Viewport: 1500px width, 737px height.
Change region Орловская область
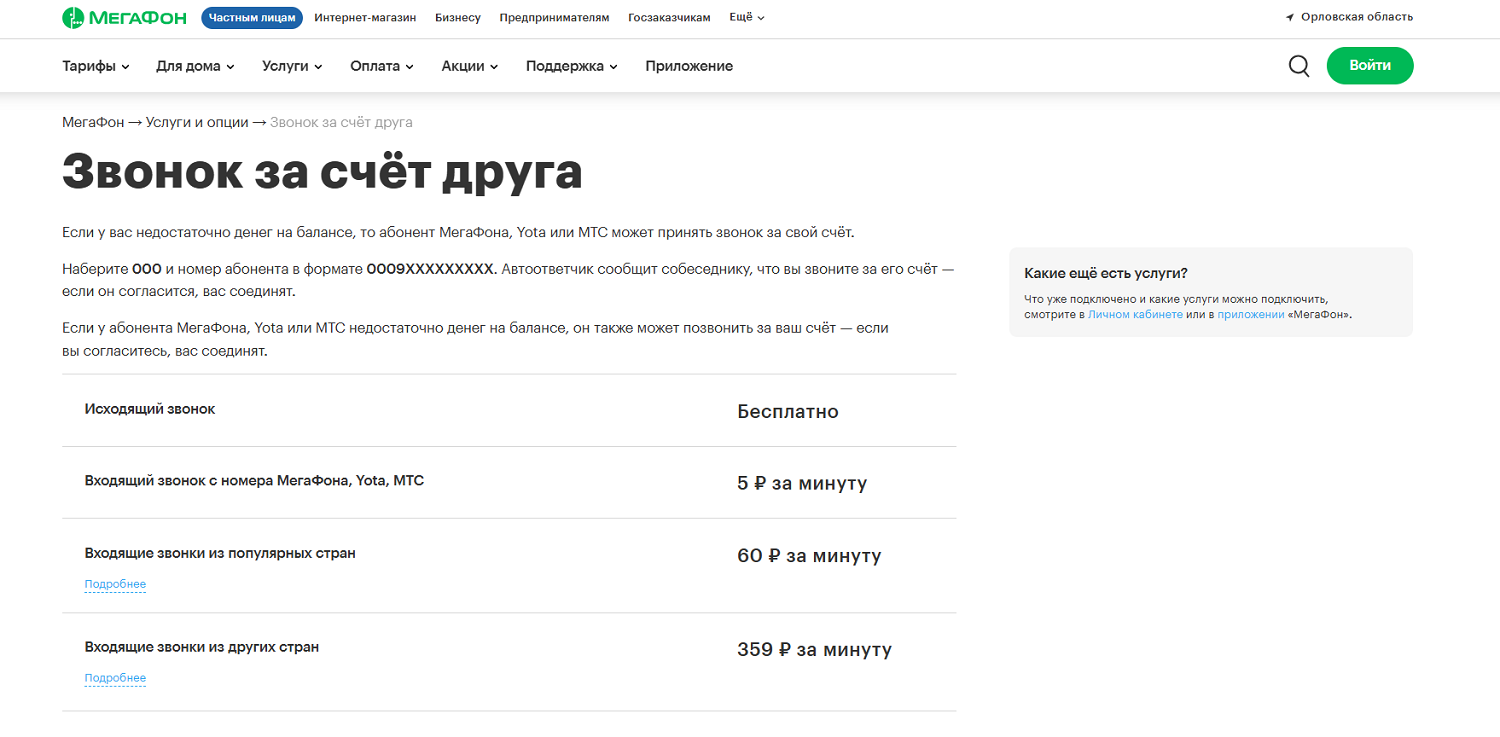1357,17
